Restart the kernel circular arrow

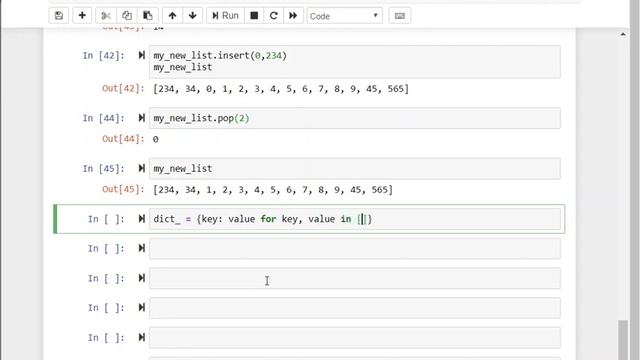point(273,16)
